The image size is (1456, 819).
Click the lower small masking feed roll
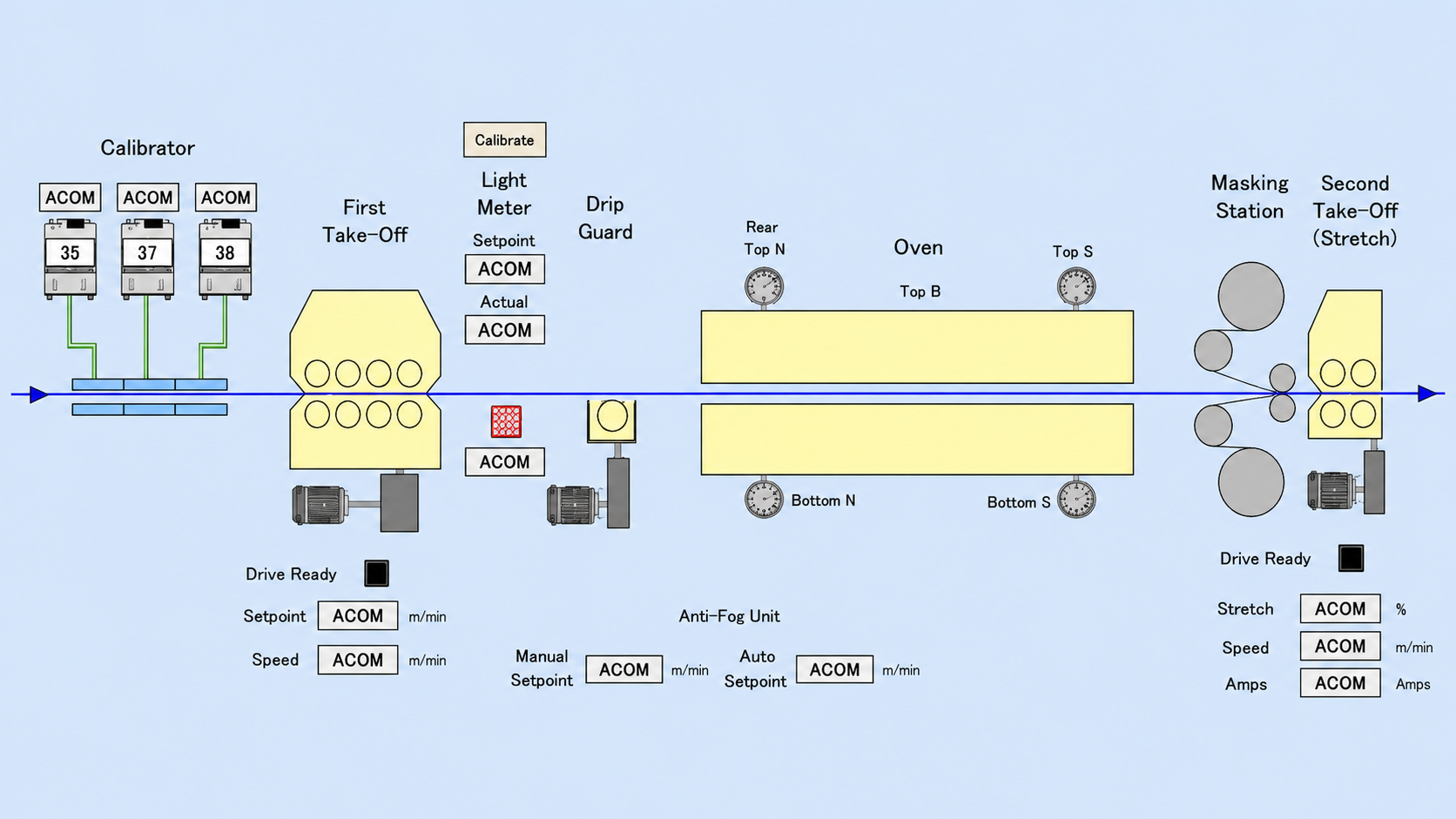(x=1213, y=426)
